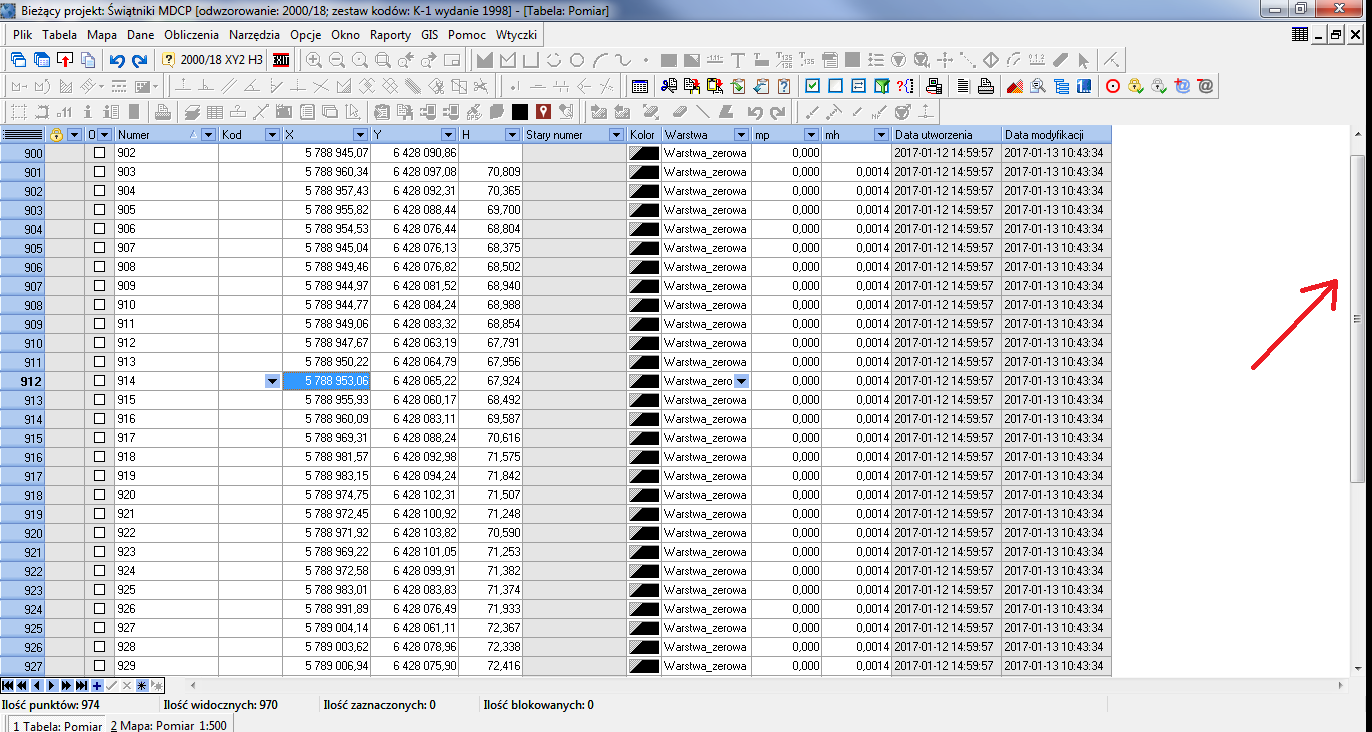Click the black square icon in third toolbar
1372x732 pixels.
tap(519, 111)
